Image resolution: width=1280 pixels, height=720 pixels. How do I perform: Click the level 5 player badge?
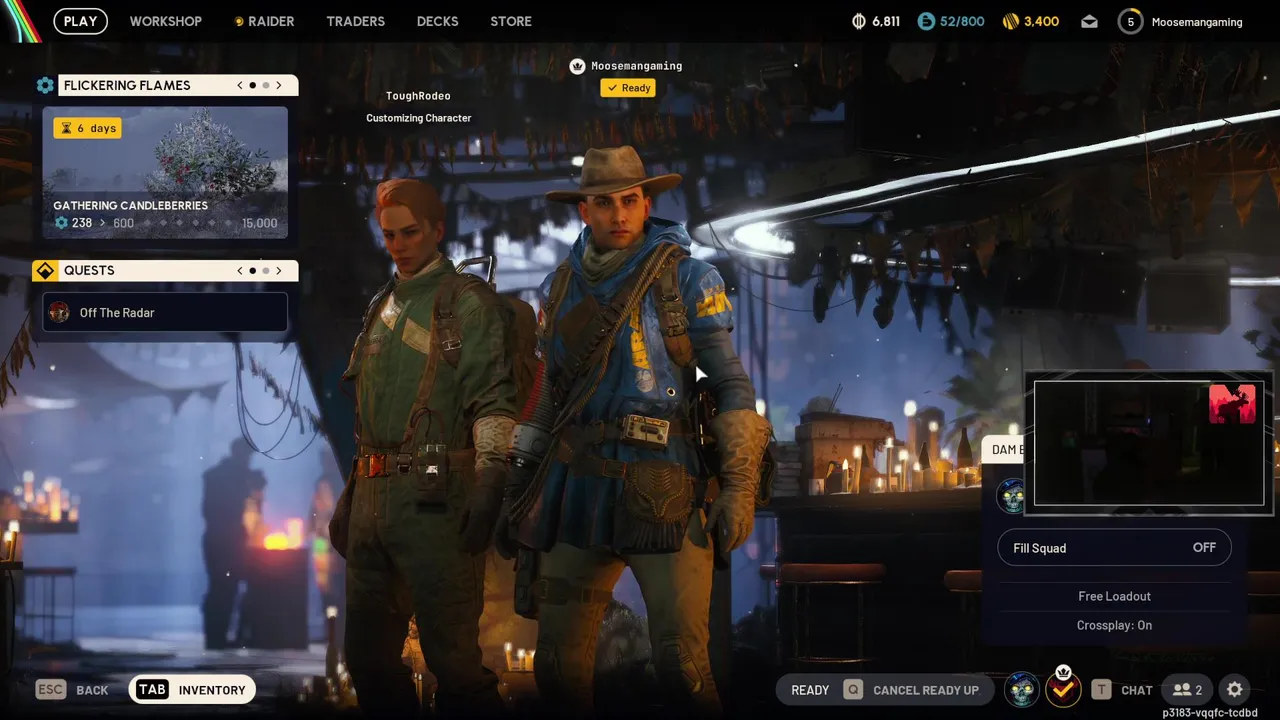[1130, 21]
